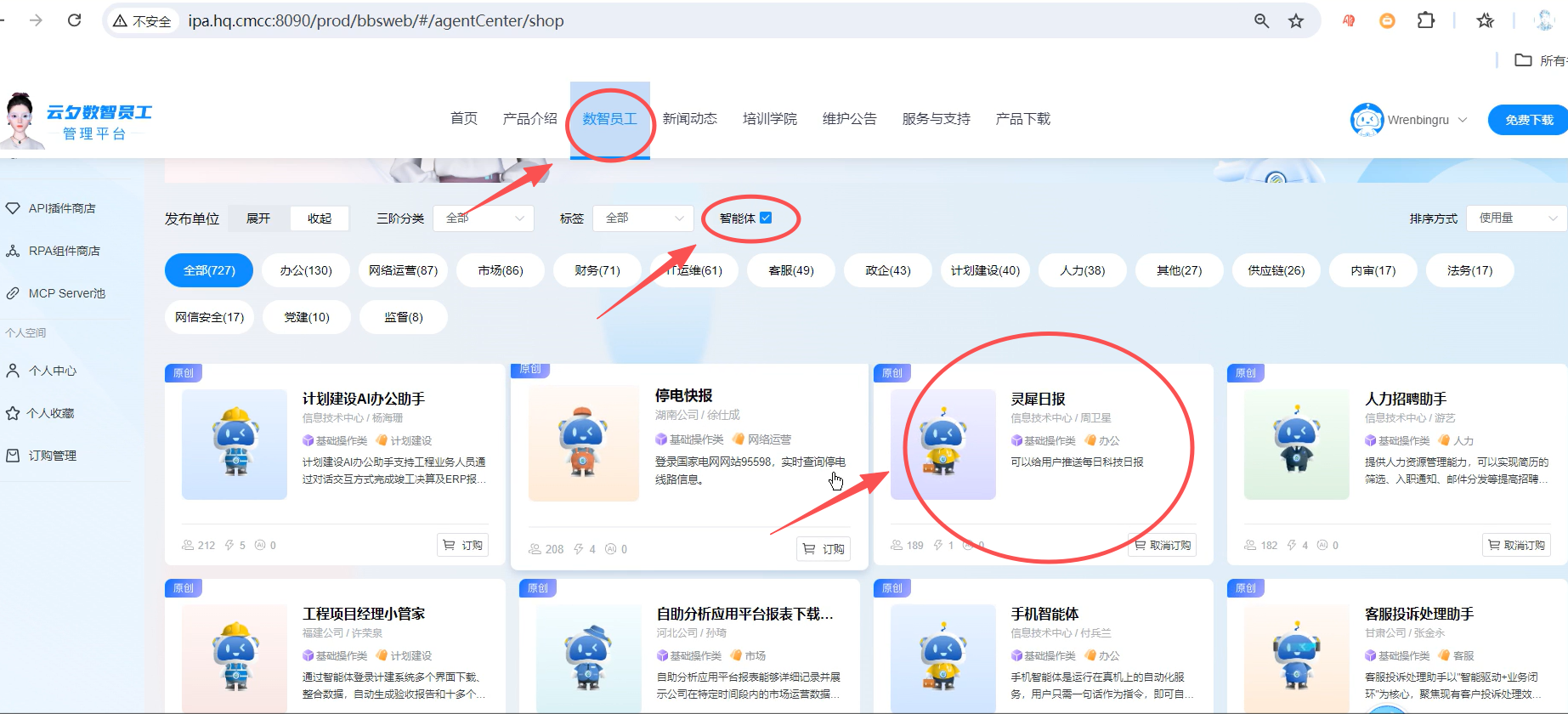Open 新闻动态 navigation item
This screenshot has height=714, width=1568.
pyautogui.click(x=690, y=119)
